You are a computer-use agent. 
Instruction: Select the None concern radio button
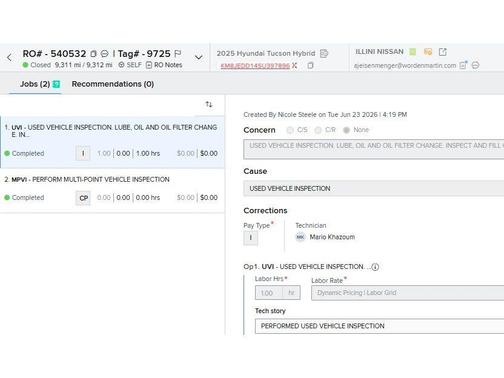click(x=346, y=130)
